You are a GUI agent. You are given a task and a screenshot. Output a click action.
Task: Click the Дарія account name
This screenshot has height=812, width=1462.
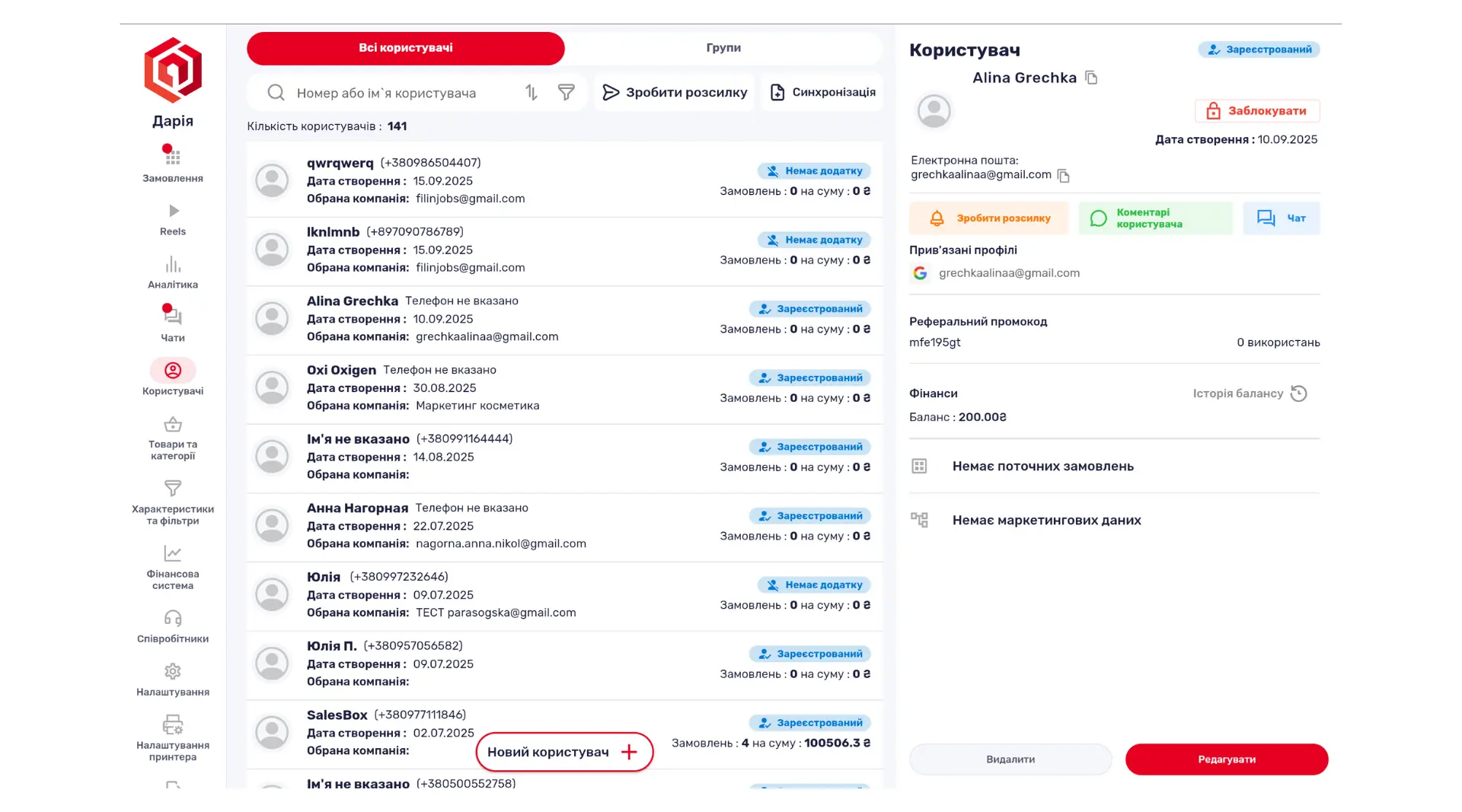[x=173, y=121]
